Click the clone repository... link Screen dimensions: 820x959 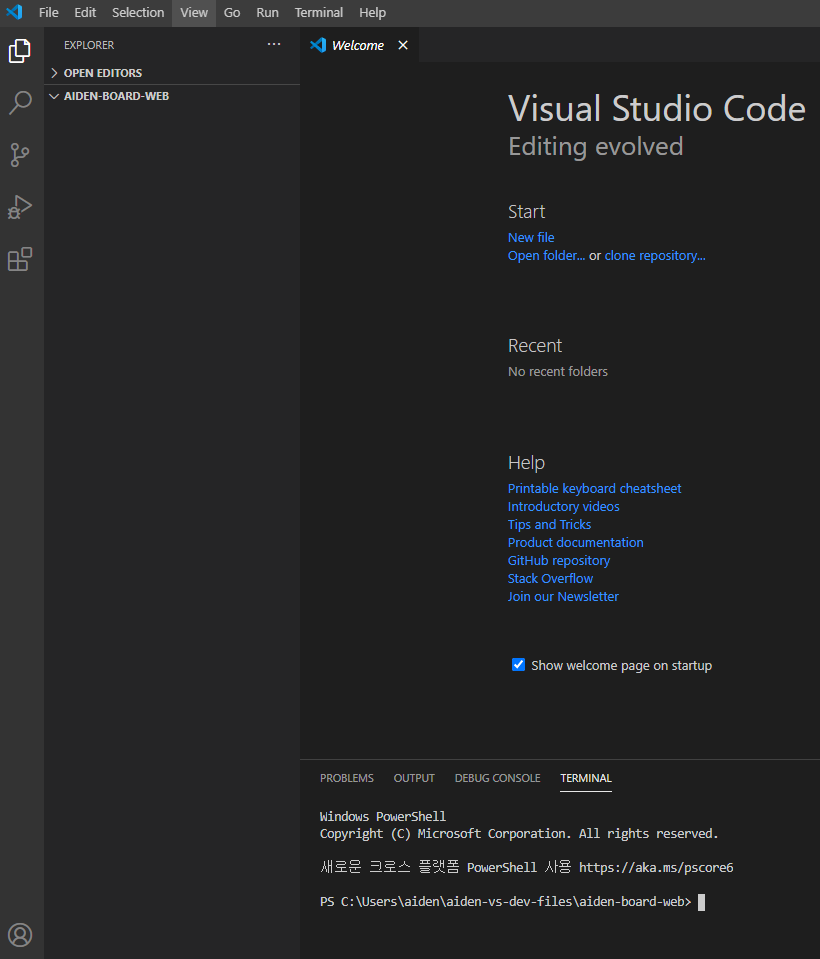(x=655, y=256)
